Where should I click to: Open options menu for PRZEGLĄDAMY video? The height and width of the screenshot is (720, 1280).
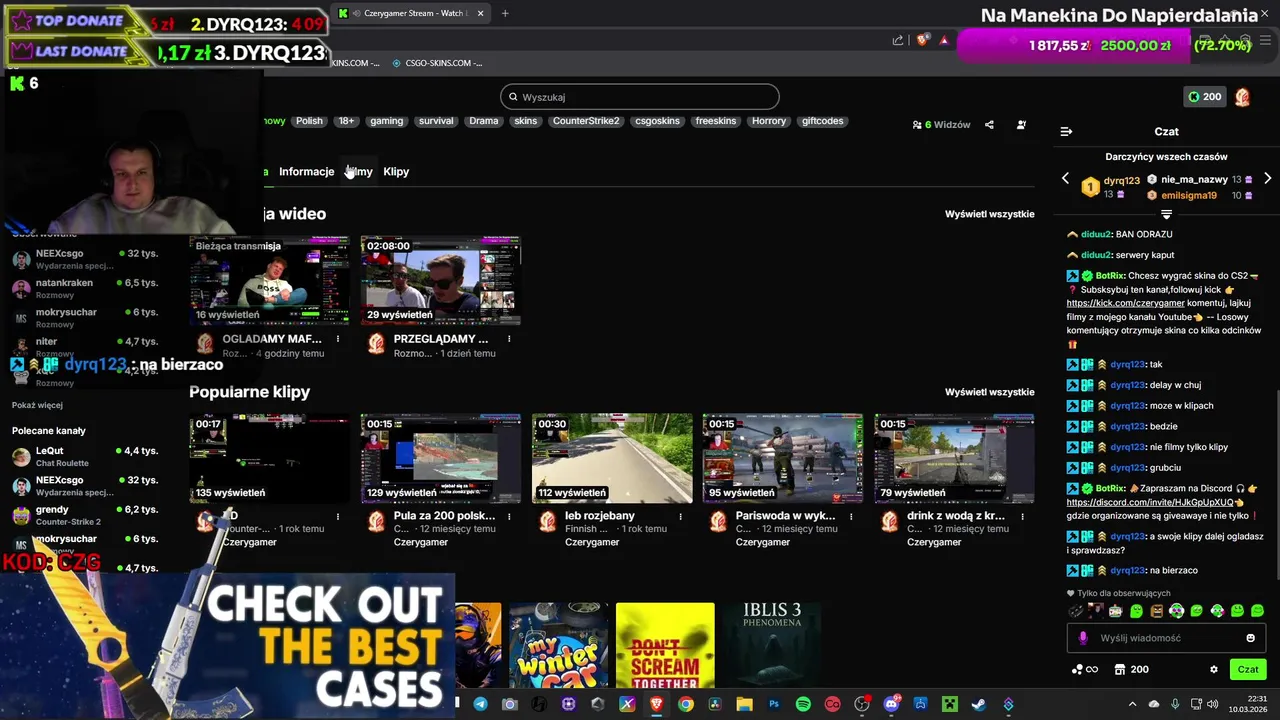(x=509, y=339)
